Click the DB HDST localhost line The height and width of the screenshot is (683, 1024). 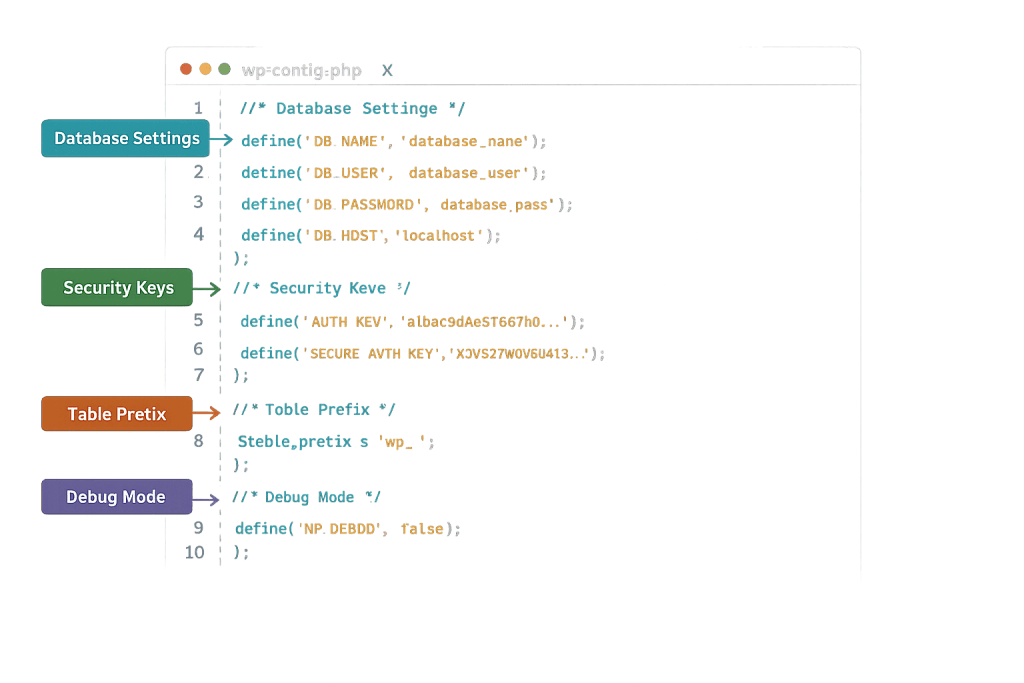coord(370,236)
